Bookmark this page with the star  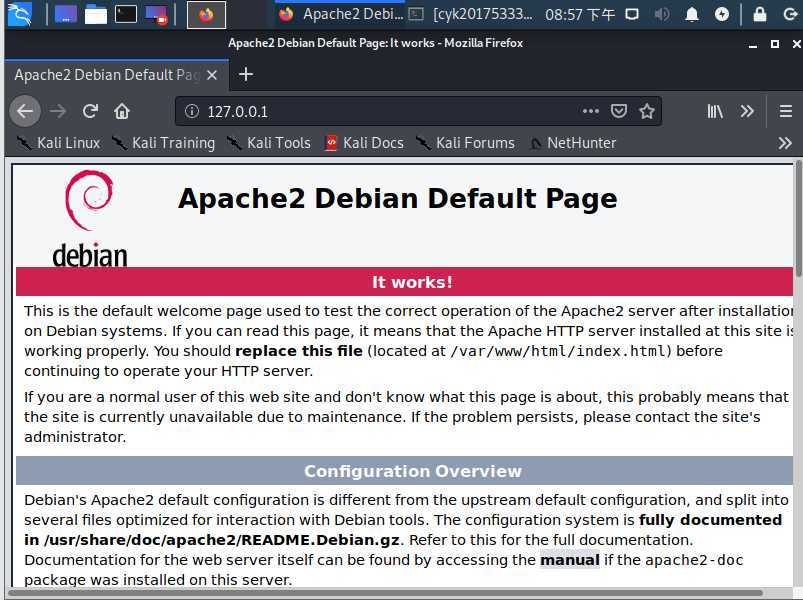pos(647,111)
